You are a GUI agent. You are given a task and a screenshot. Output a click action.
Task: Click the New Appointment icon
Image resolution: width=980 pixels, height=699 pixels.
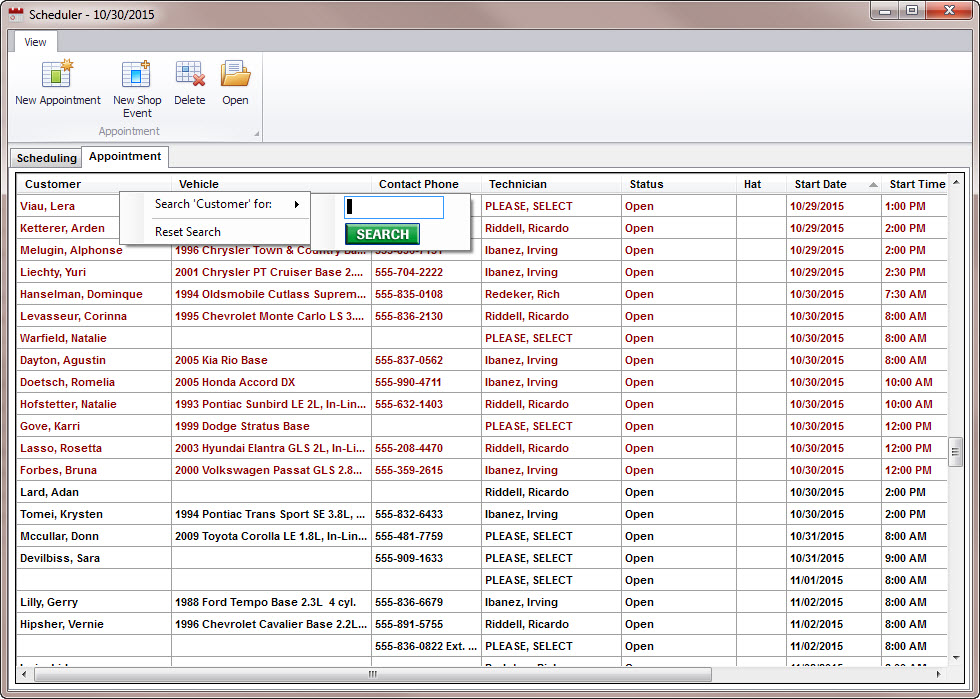coord(58,74)
